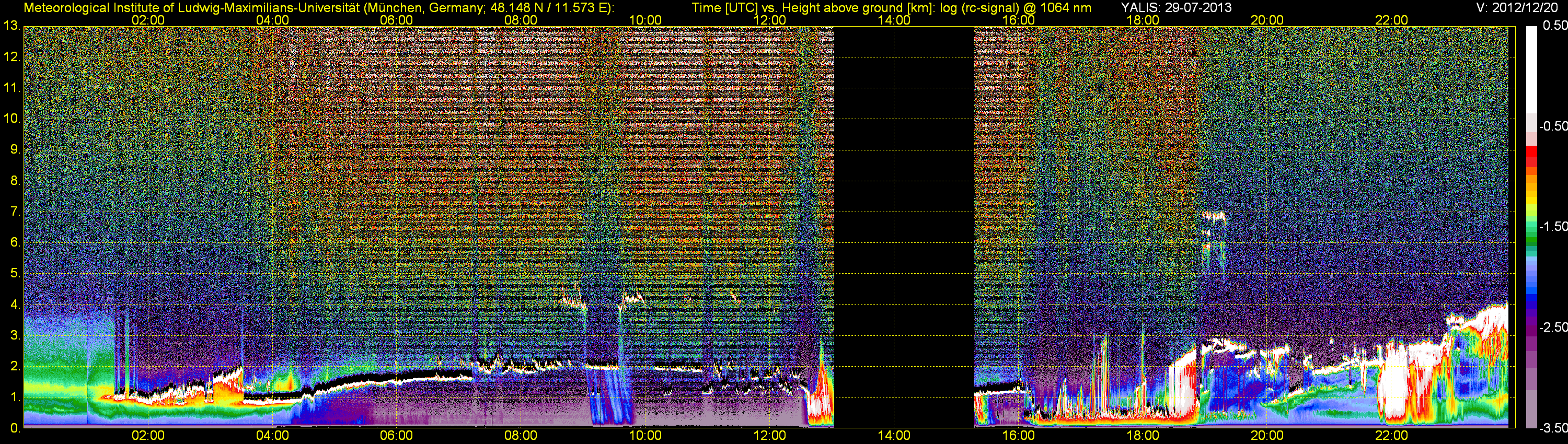This screenshot has width=1568, height=444.
Task: Click colorbar value label '-0.50'
Action: [1553, 126]
